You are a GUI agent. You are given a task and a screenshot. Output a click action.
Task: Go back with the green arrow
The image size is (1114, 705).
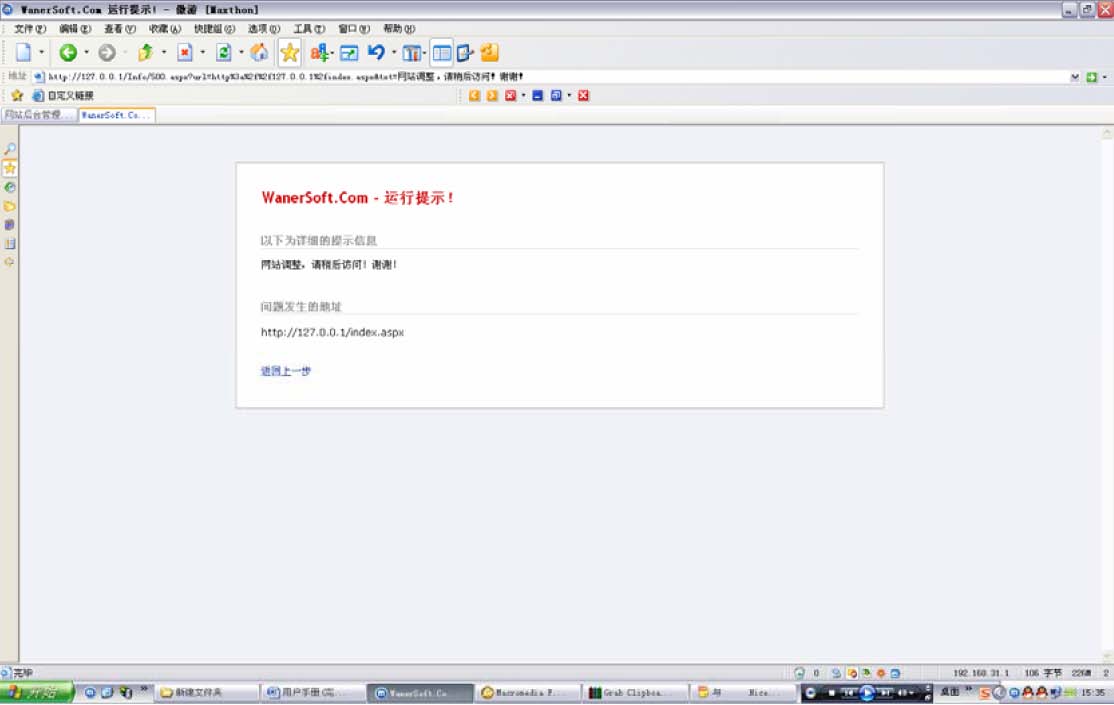(68, 53)
